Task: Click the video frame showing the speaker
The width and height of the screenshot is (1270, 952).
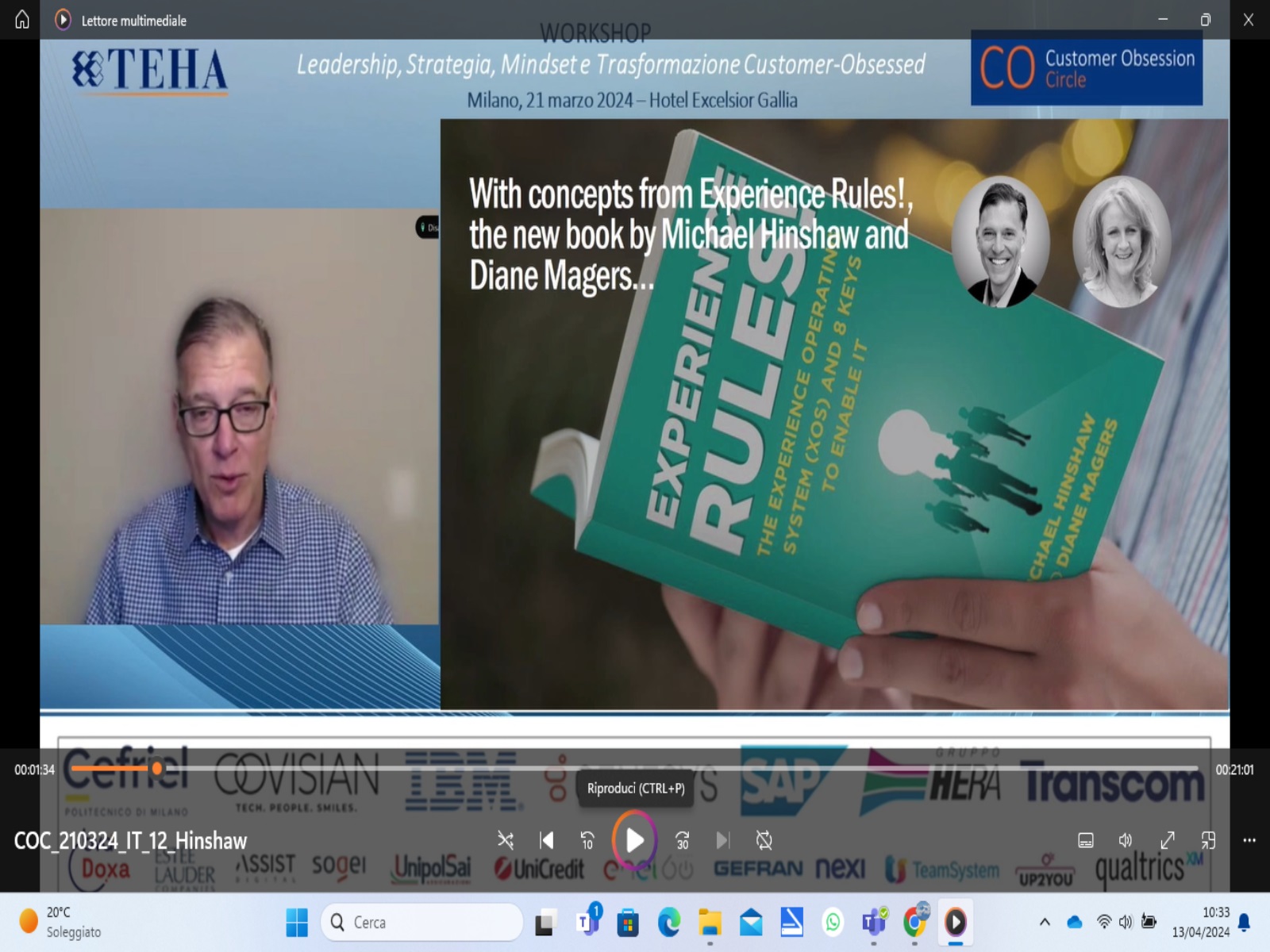Action: pyautogui.click(x=239, y=416)
